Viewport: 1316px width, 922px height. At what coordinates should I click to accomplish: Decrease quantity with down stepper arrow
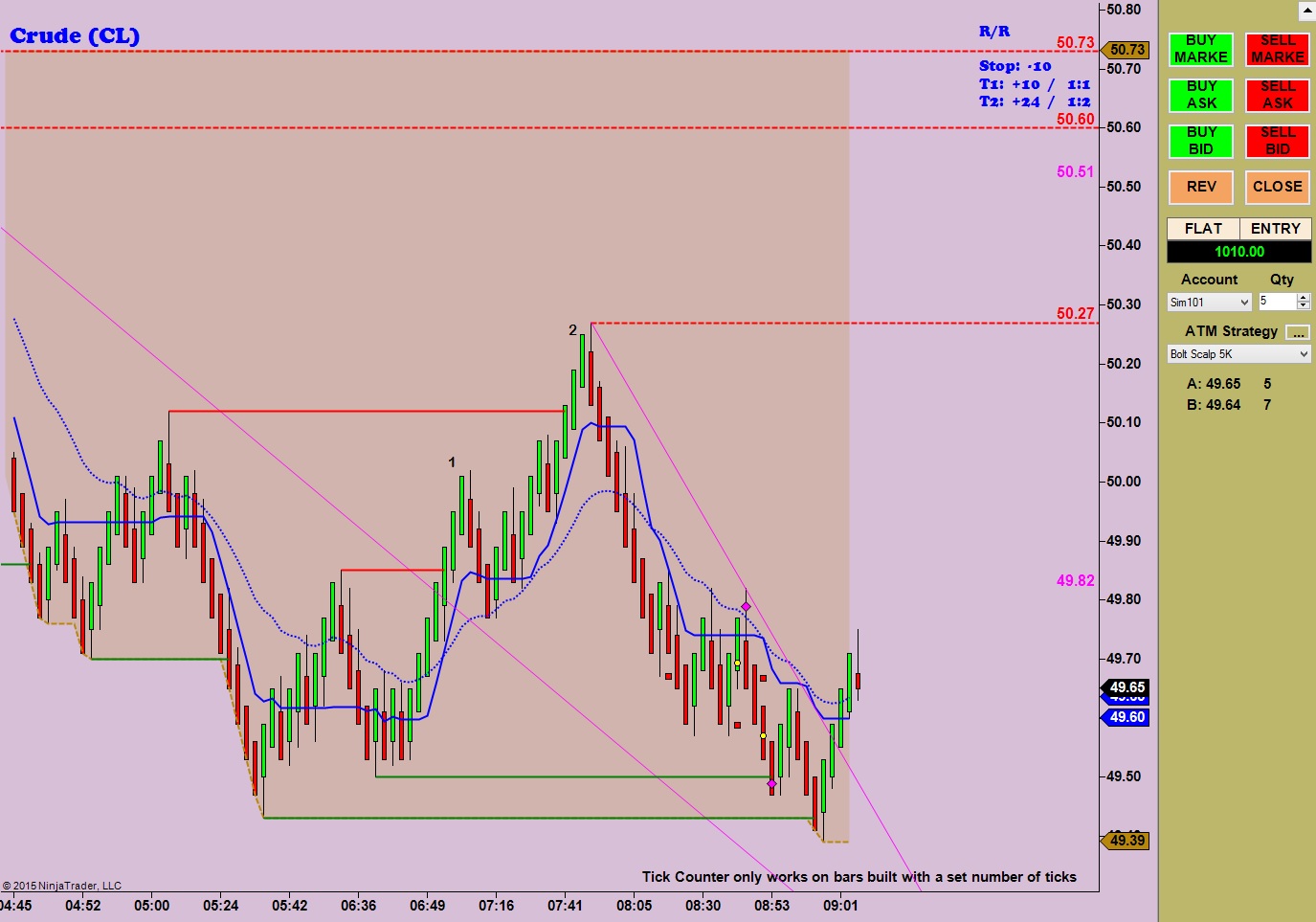[x=1304, y=305]
